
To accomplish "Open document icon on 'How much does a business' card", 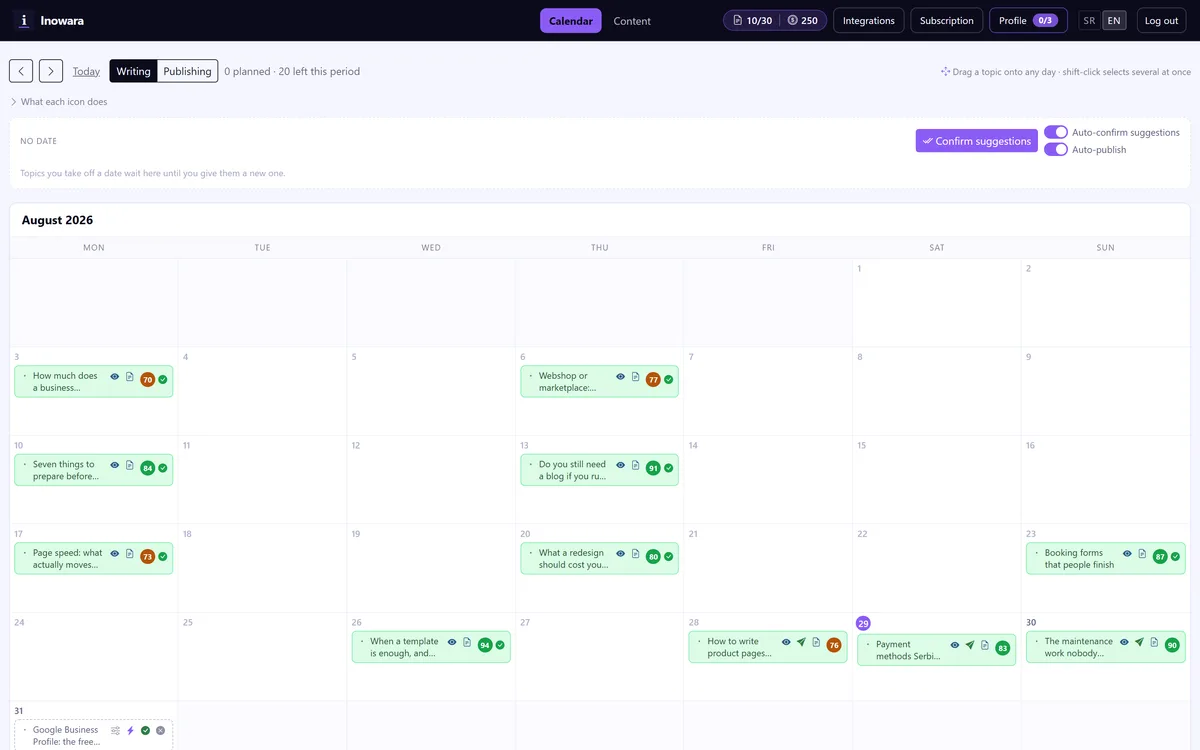I will [x=129, y=377].
